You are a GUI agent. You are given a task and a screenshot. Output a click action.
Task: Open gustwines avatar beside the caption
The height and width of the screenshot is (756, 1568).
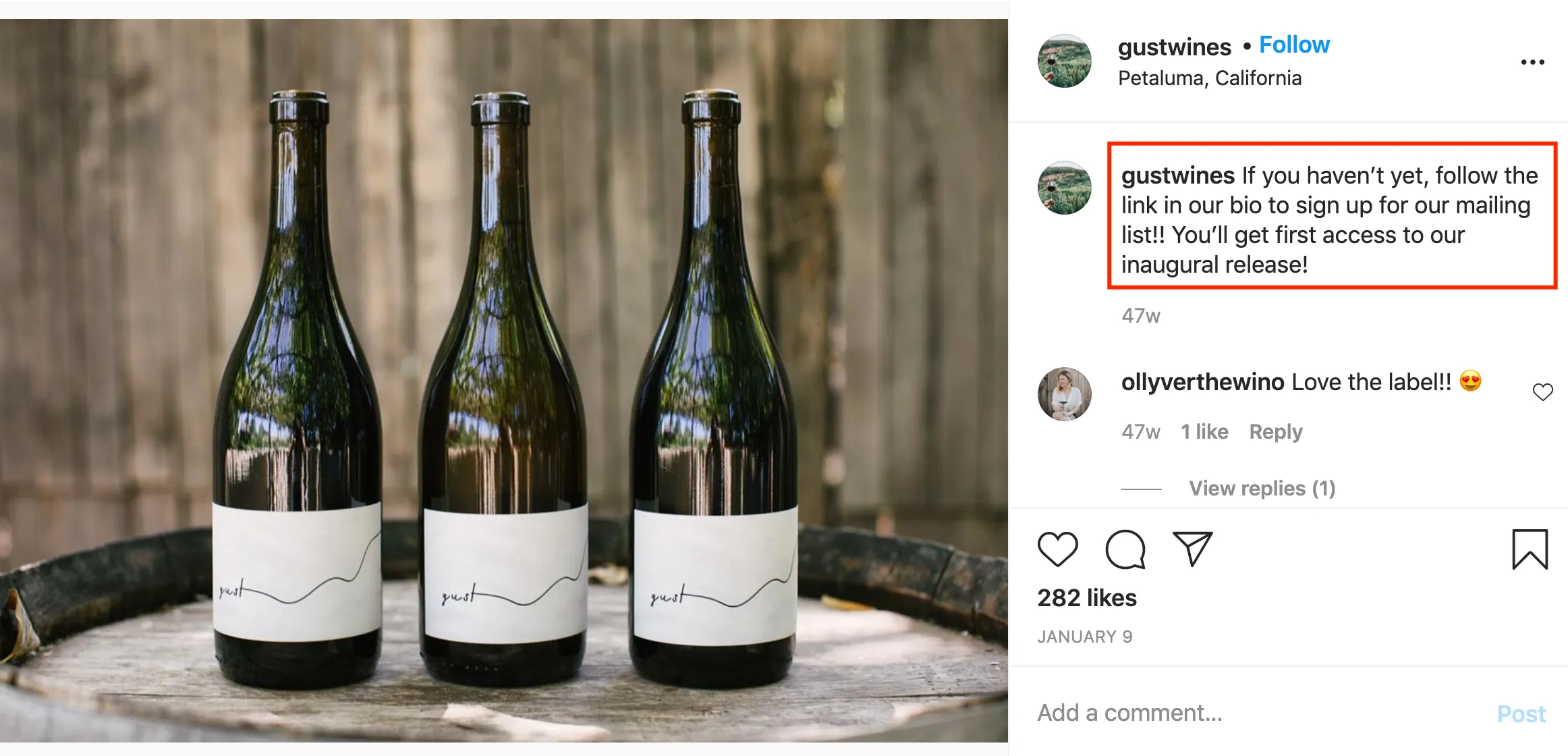1064,188
